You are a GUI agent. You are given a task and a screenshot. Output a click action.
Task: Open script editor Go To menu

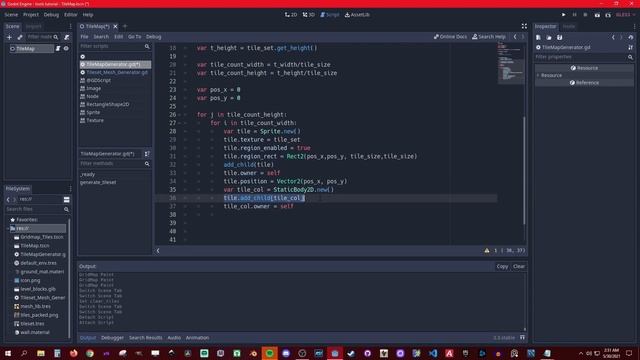click(134, 37)
